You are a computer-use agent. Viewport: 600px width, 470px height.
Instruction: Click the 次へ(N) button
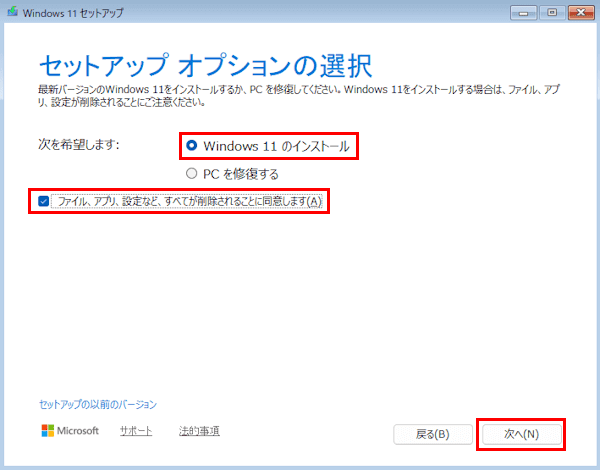[521, 434]
